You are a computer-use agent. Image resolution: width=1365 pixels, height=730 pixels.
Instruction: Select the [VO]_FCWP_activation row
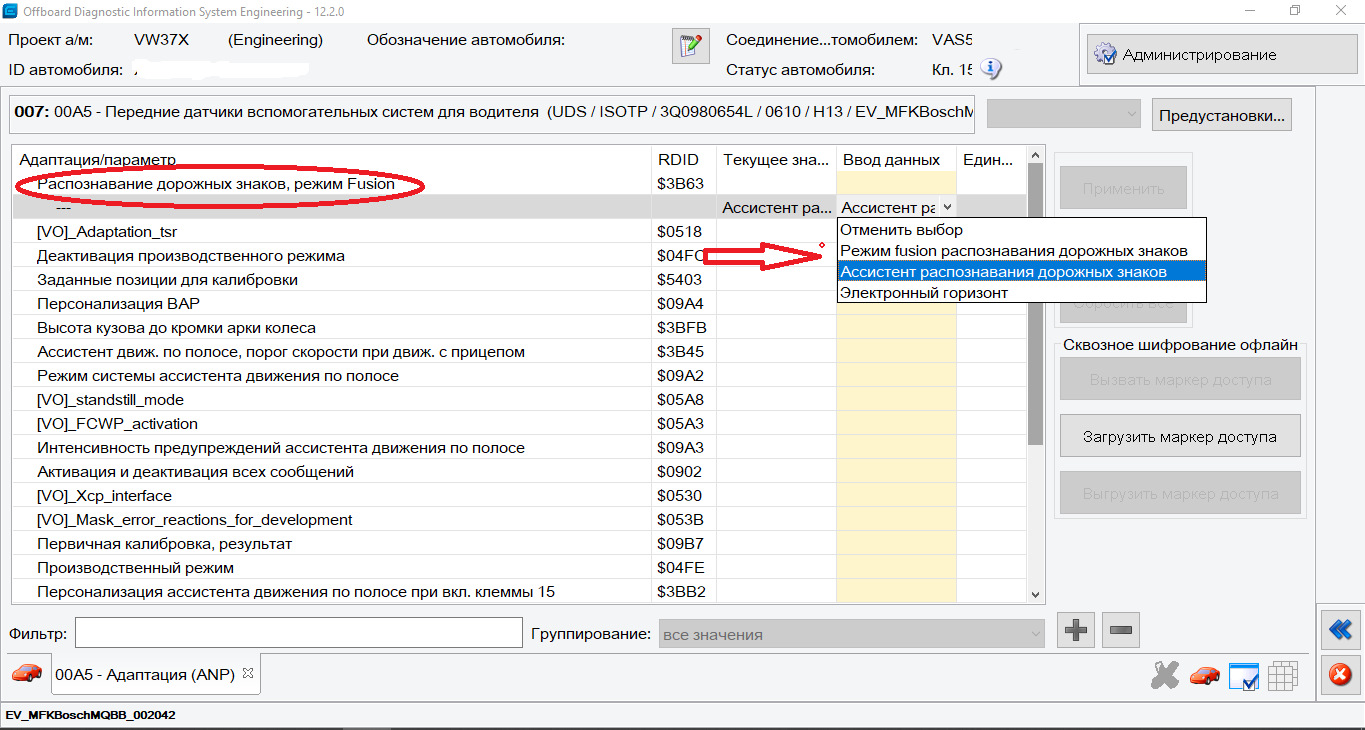pyautogui.click(x=520, y=423)
